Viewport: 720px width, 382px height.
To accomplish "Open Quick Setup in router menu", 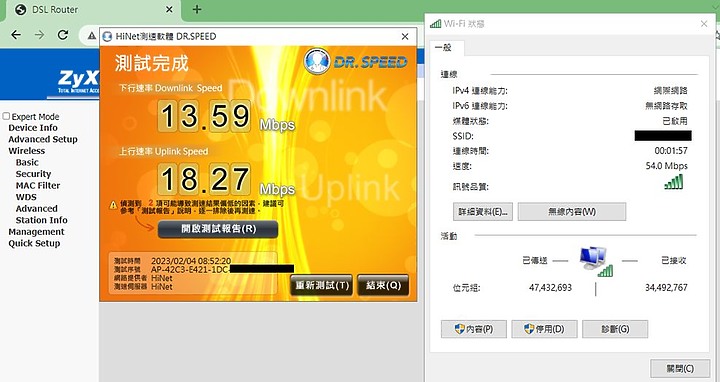I will (34, 243).
